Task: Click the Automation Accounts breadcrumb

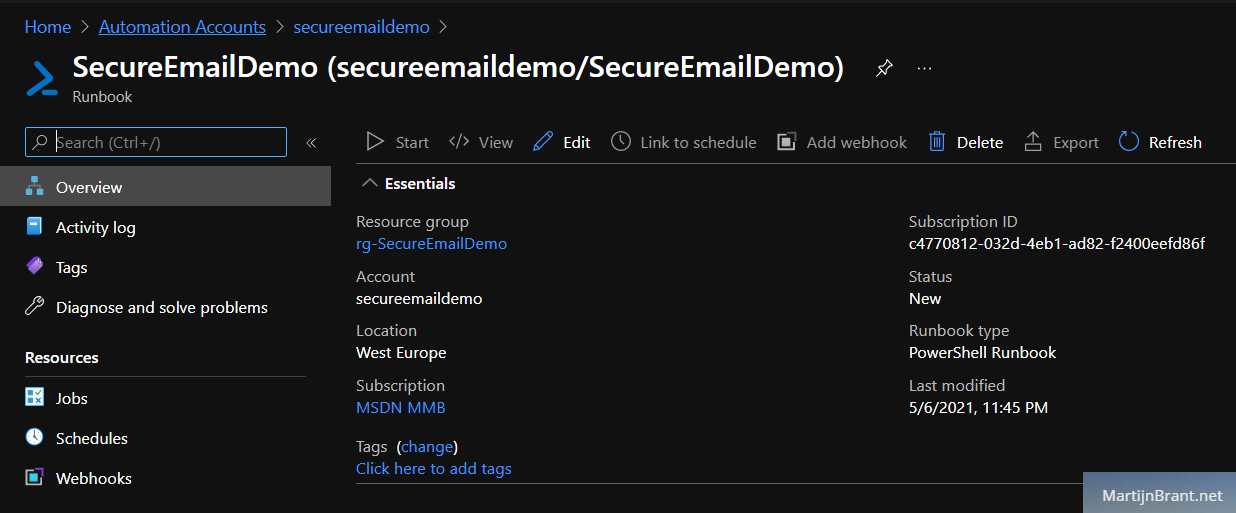Action: 182,27
